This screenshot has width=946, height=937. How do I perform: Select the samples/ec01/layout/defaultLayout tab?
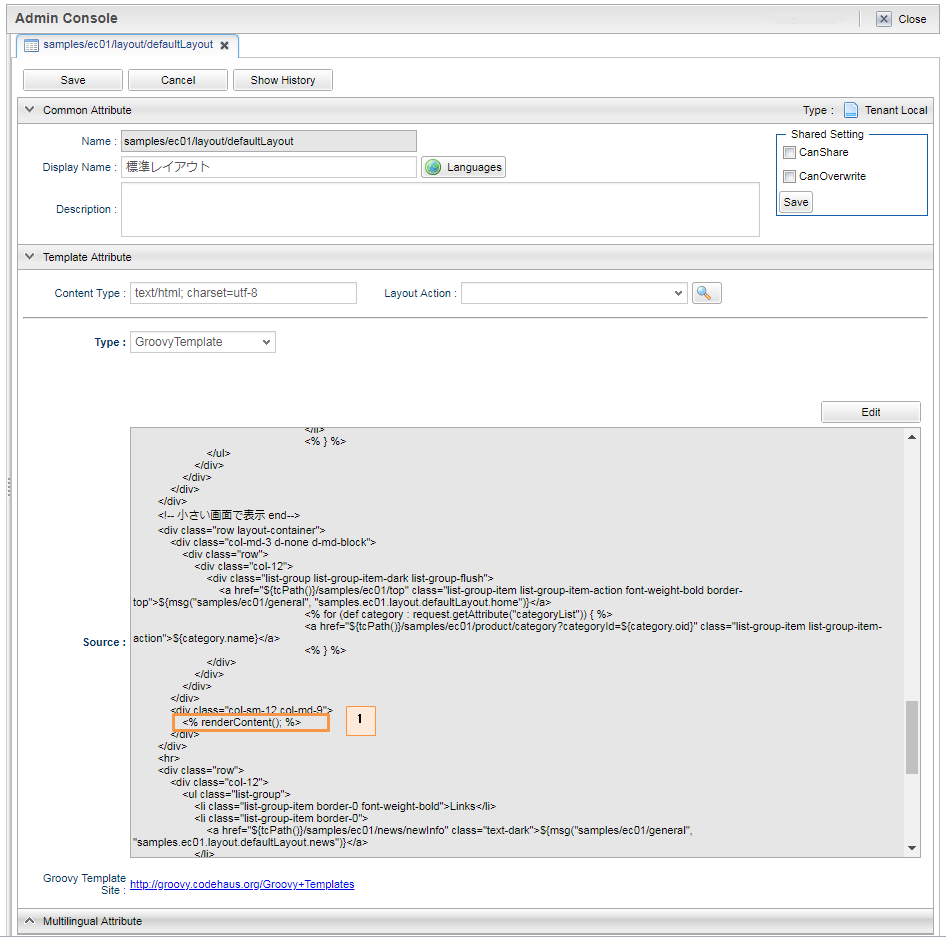[x=128, y=45]
